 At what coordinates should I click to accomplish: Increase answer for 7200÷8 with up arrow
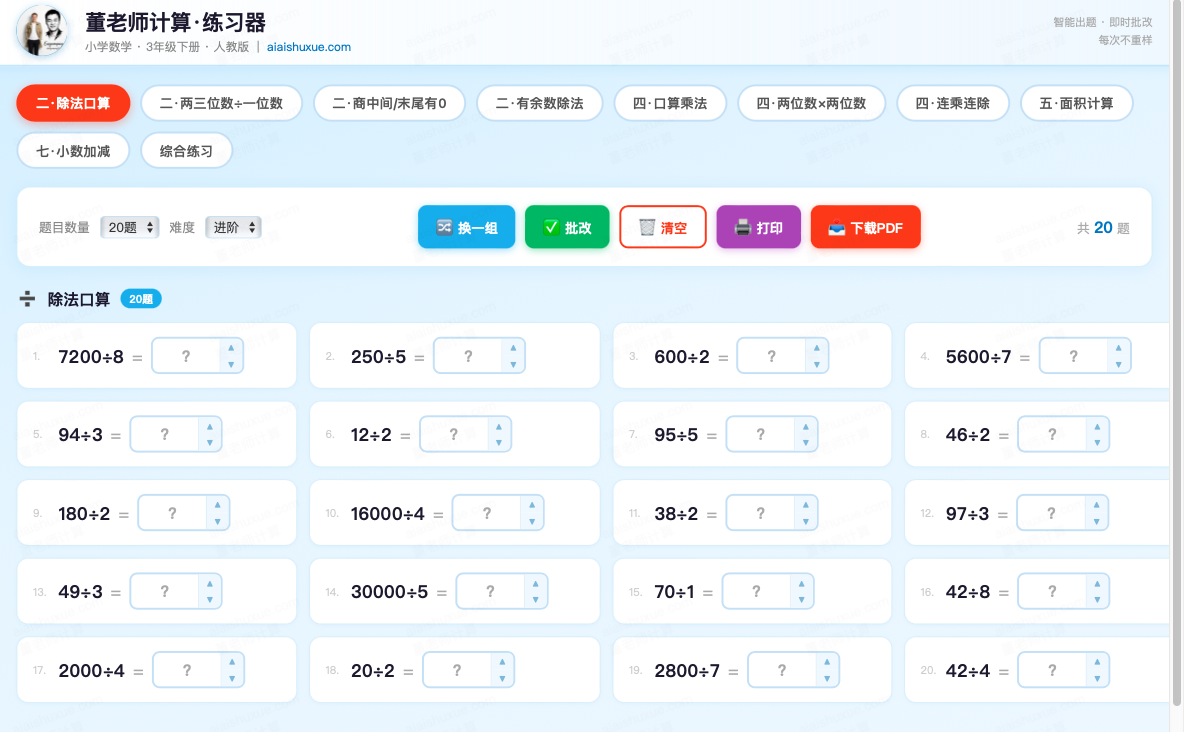point(231,348)
